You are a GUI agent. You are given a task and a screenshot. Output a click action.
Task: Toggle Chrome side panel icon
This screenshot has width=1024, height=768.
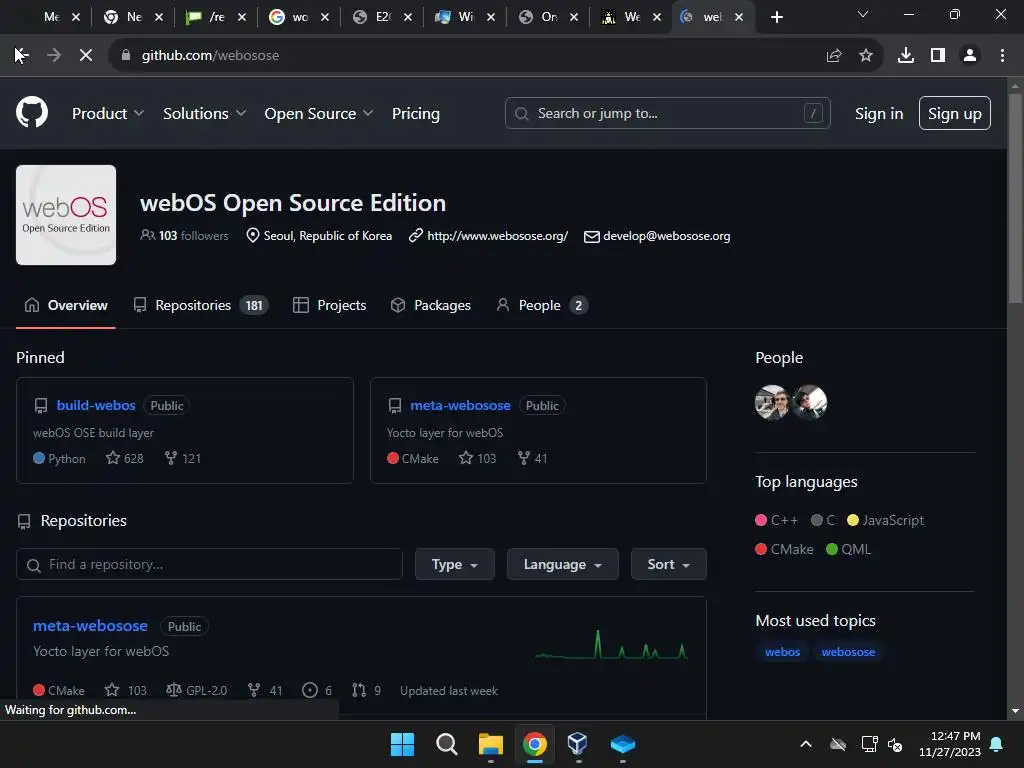click(x=938, y=56)
